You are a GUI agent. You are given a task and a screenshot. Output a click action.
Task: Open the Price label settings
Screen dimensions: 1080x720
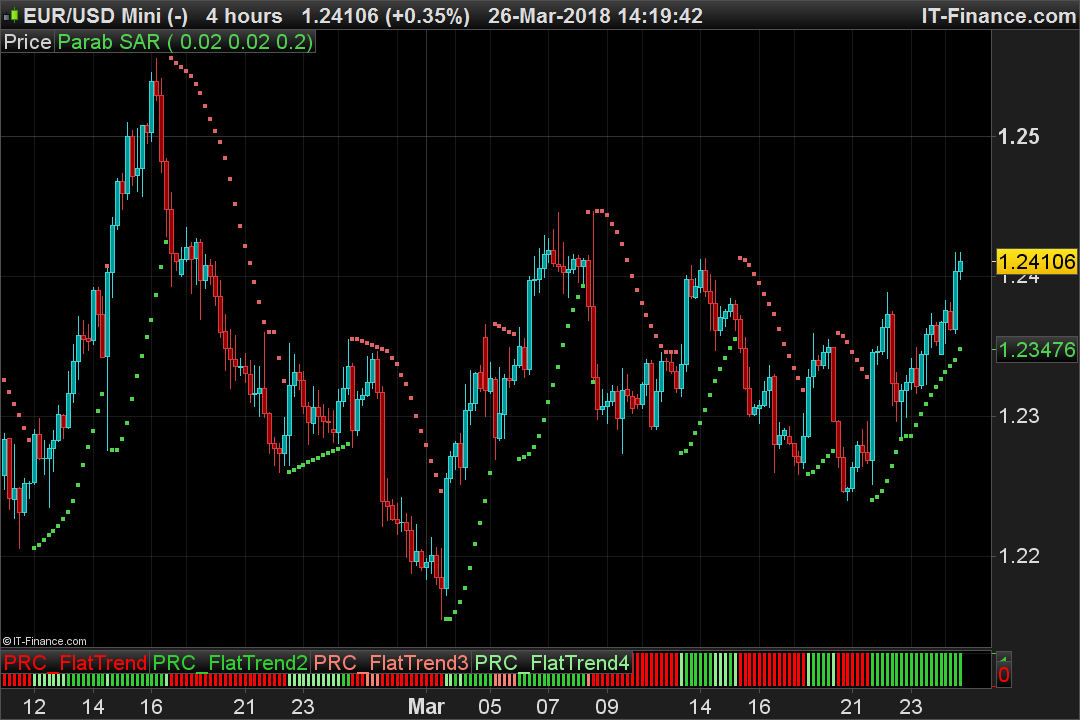pyautogui.click(x=28, y=42)
